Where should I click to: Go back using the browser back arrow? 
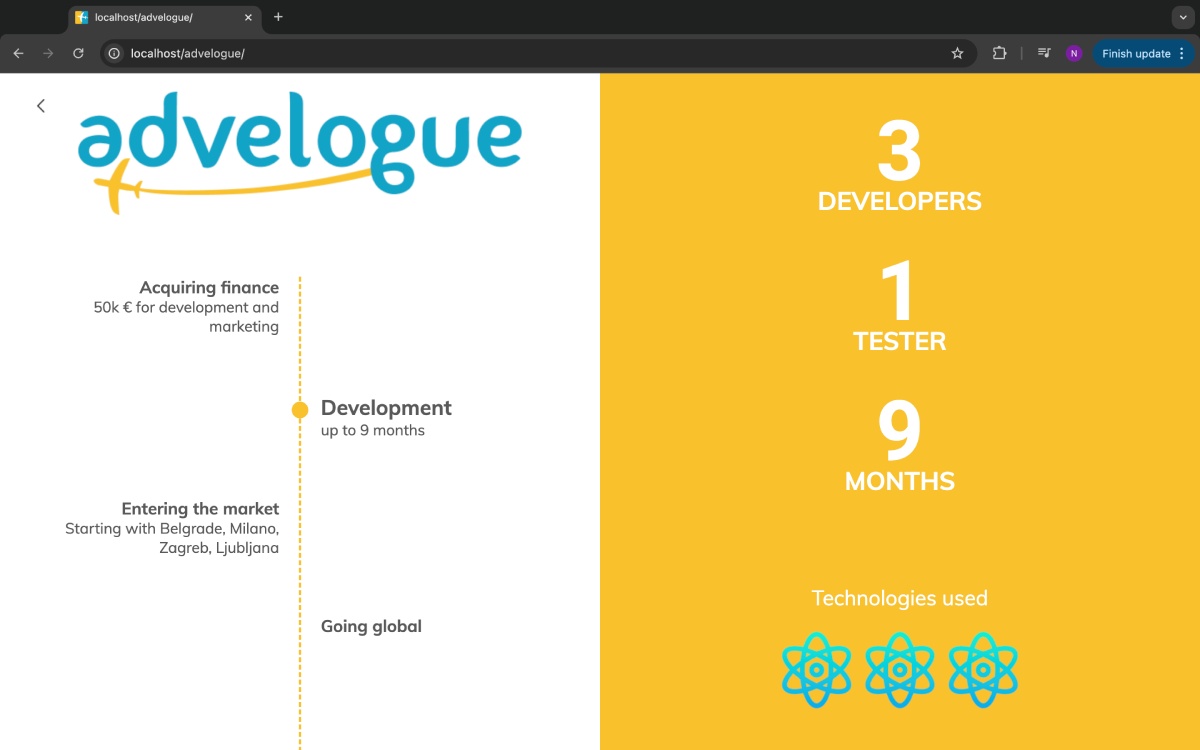click(18, 53)
